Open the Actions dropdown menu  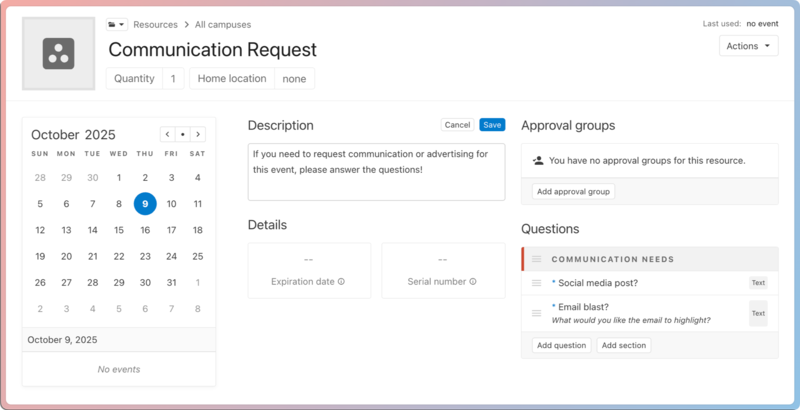(748, 46)
